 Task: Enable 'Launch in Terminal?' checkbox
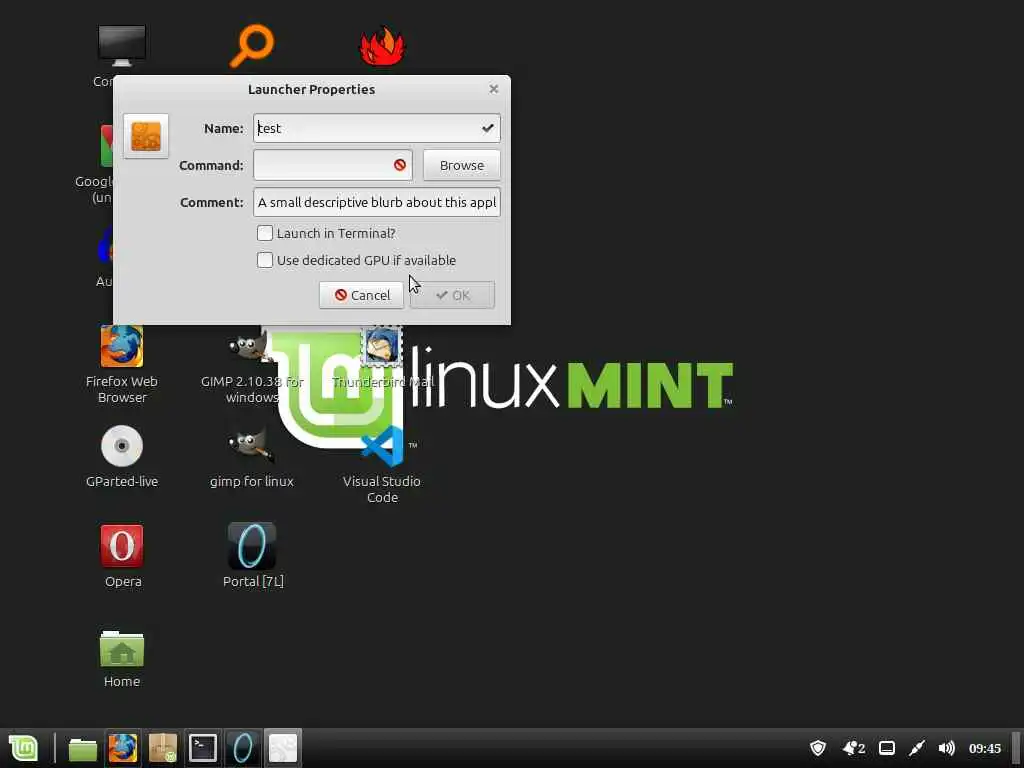[264, 233]
